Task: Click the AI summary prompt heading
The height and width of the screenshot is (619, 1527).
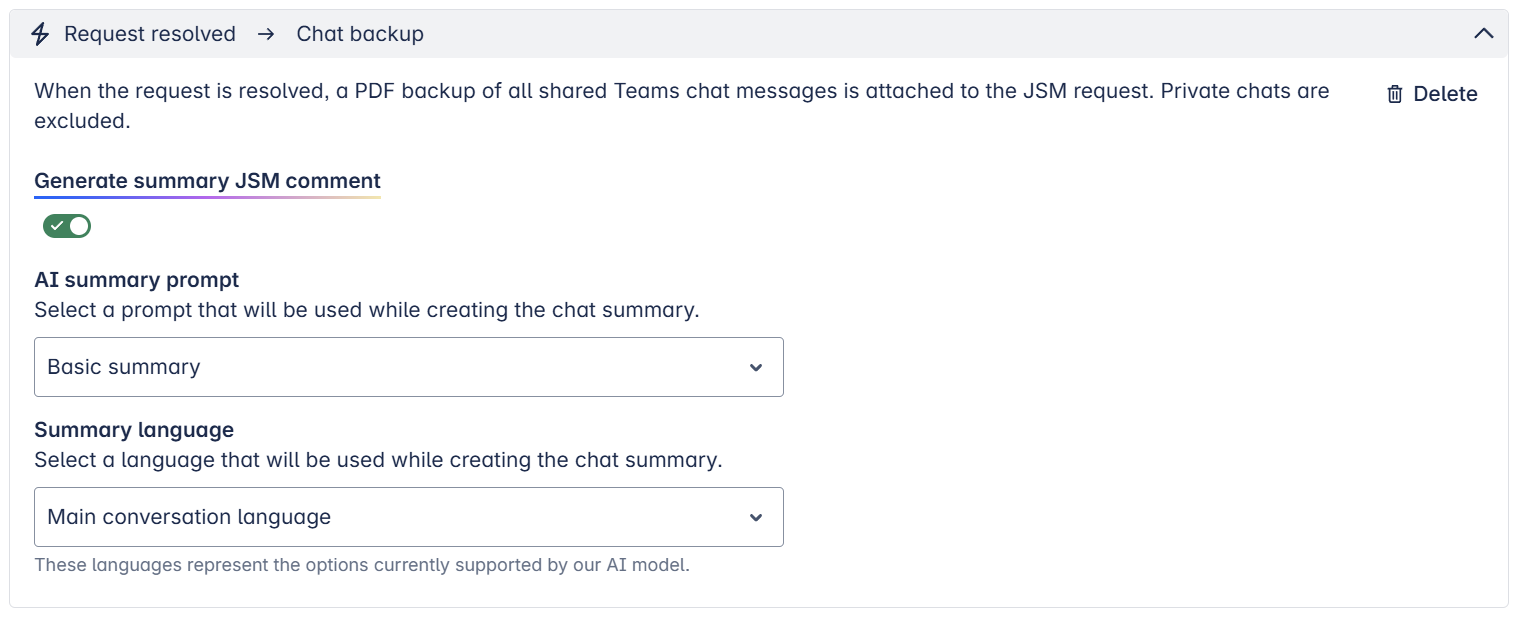Action: 137,280
